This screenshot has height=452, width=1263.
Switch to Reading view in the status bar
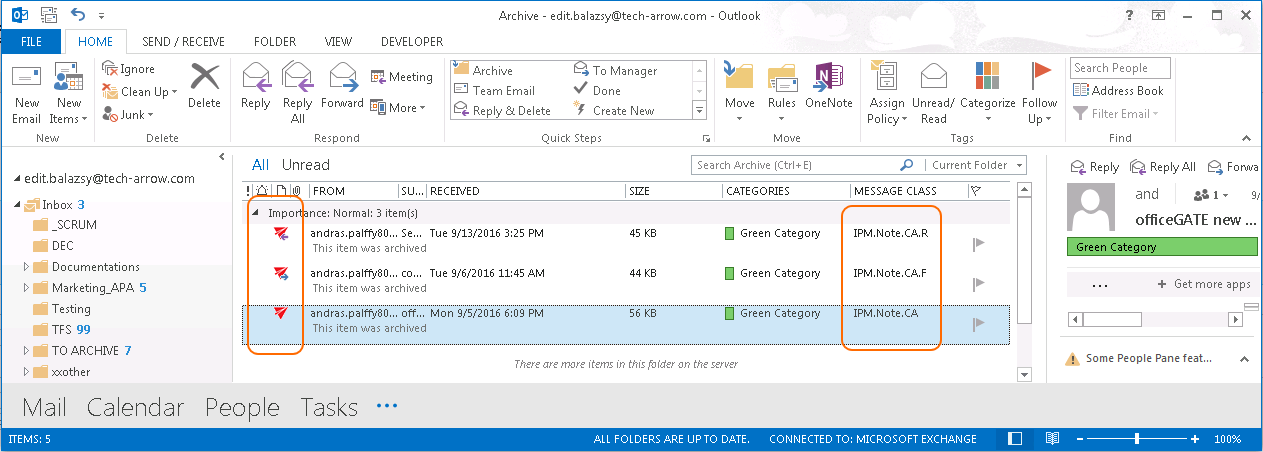1052,439
